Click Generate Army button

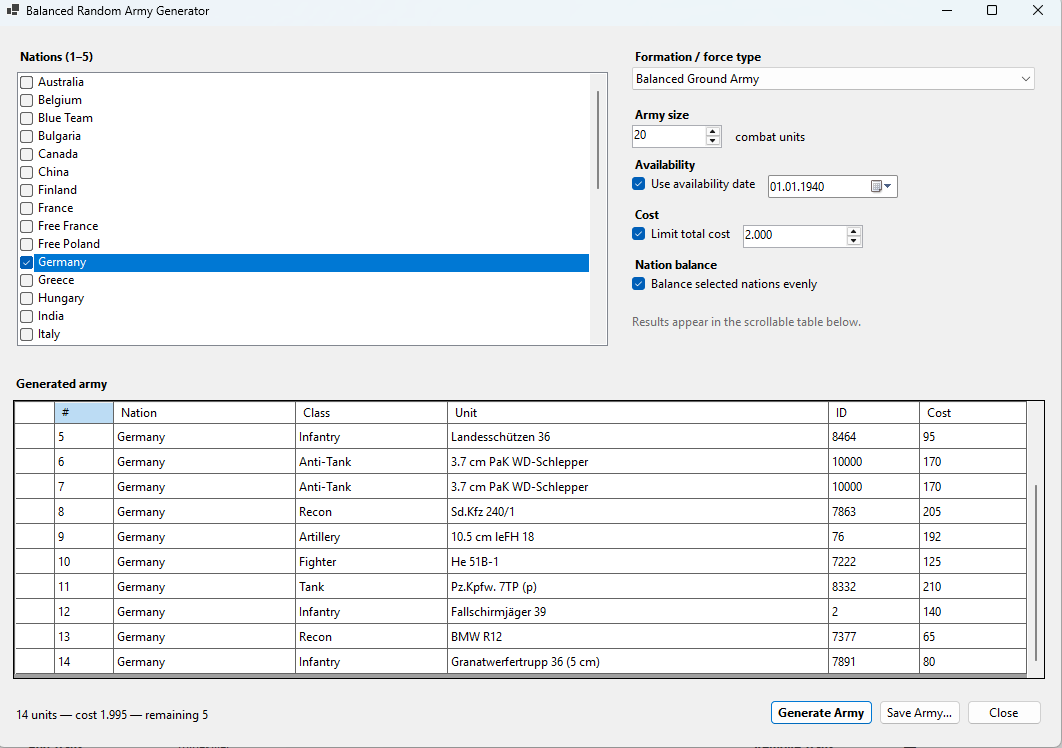821,713
